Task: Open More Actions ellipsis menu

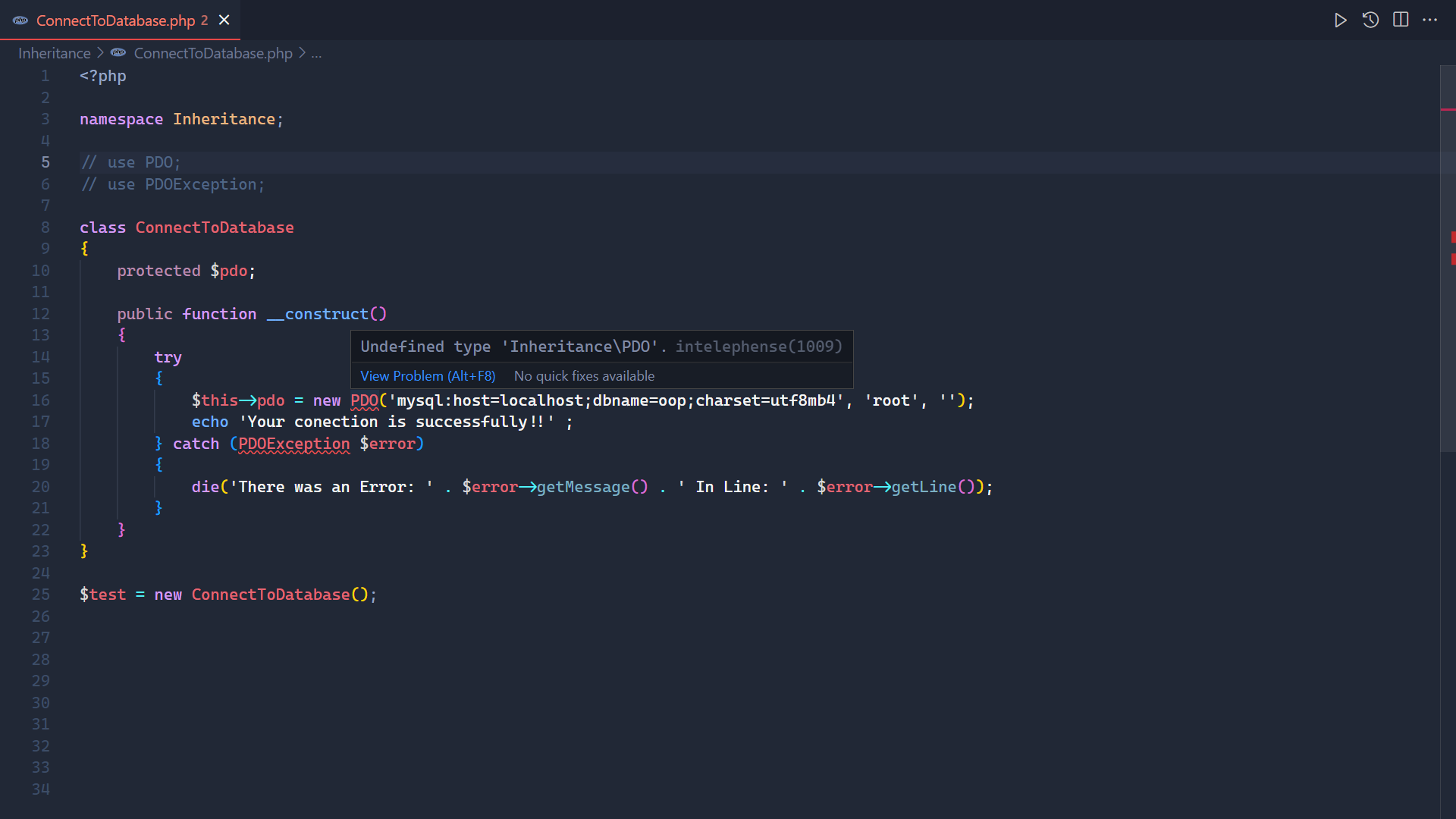Action: 1430,20
